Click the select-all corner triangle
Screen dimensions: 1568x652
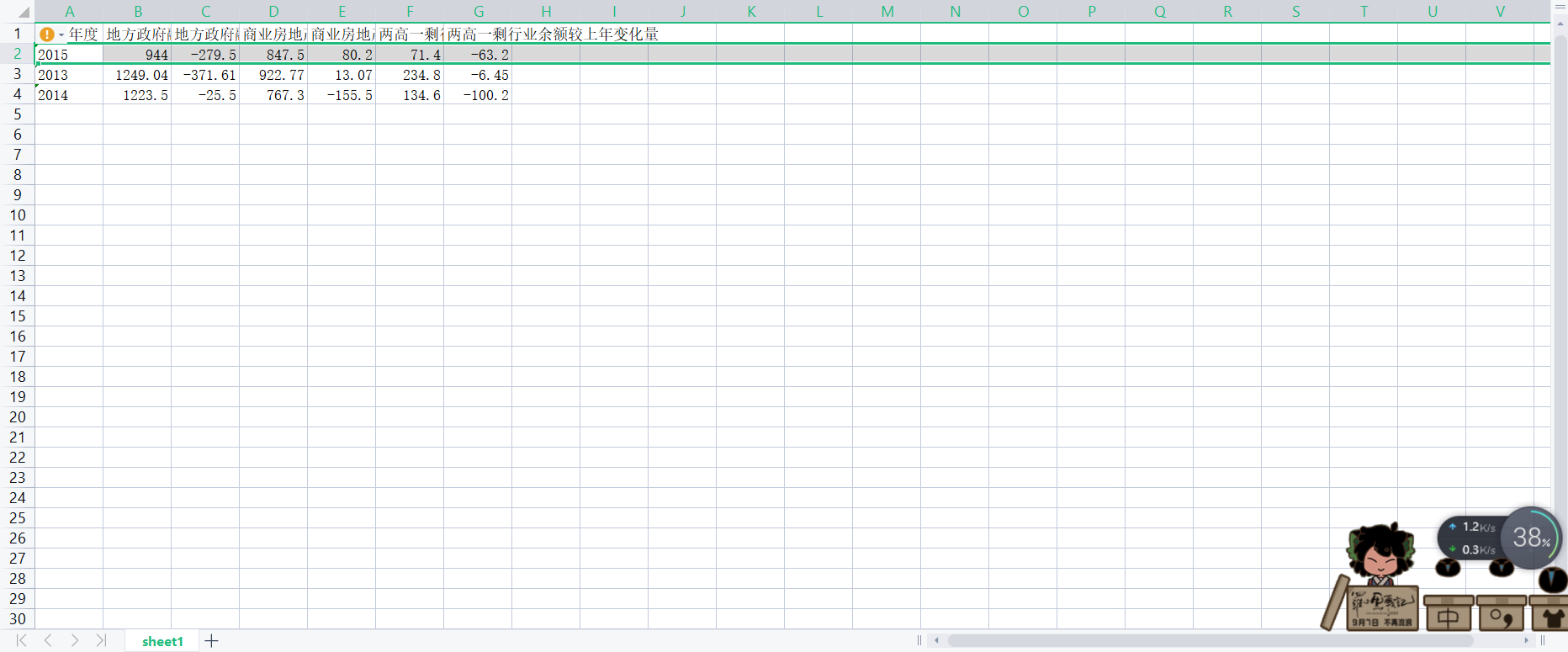(23, 12)
